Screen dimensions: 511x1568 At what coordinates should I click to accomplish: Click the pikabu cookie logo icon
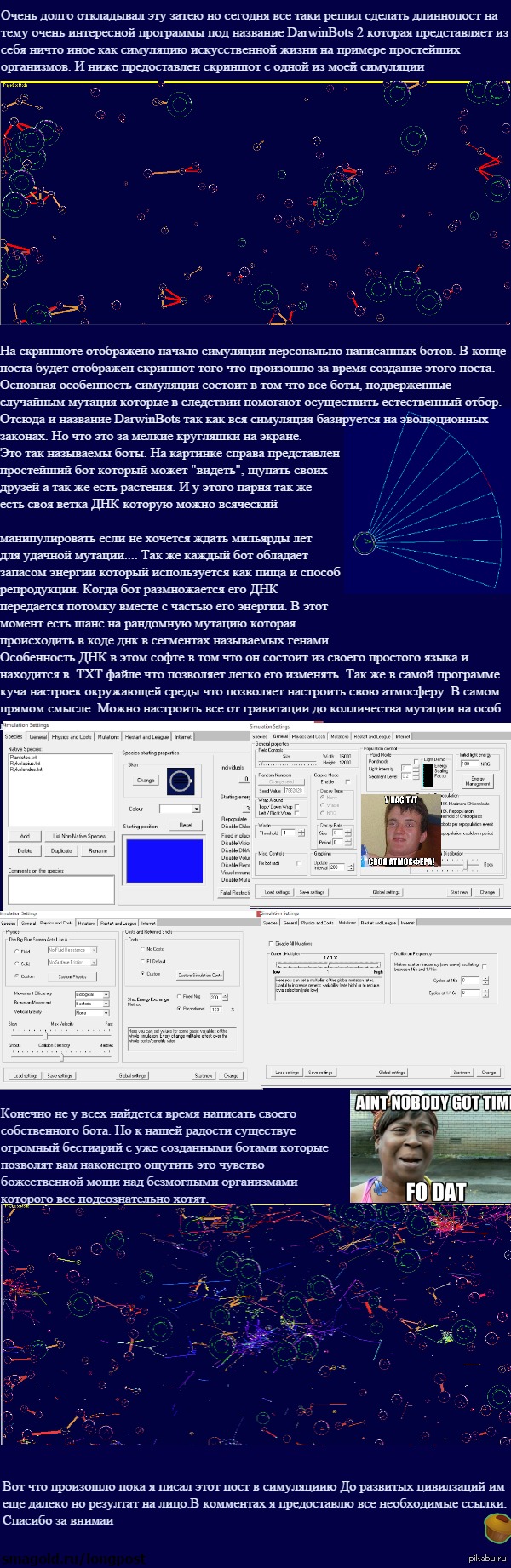497,1528
